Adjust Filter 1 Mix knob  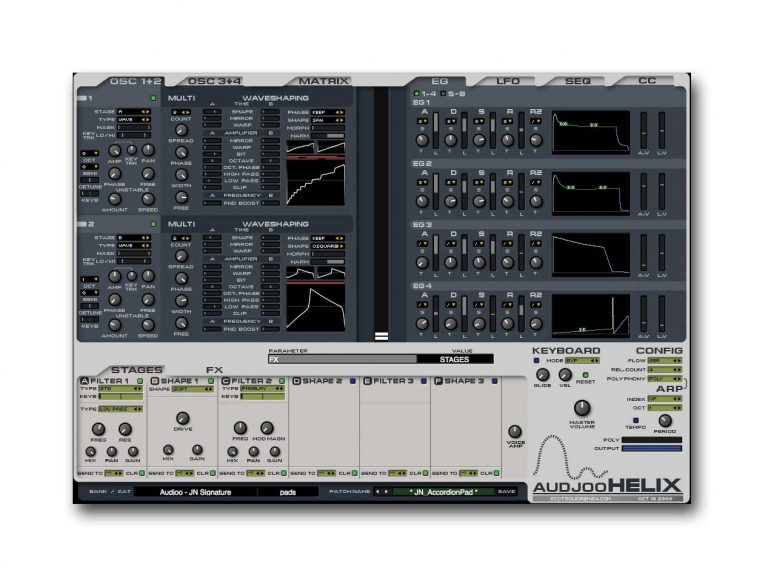pos(91,451)
